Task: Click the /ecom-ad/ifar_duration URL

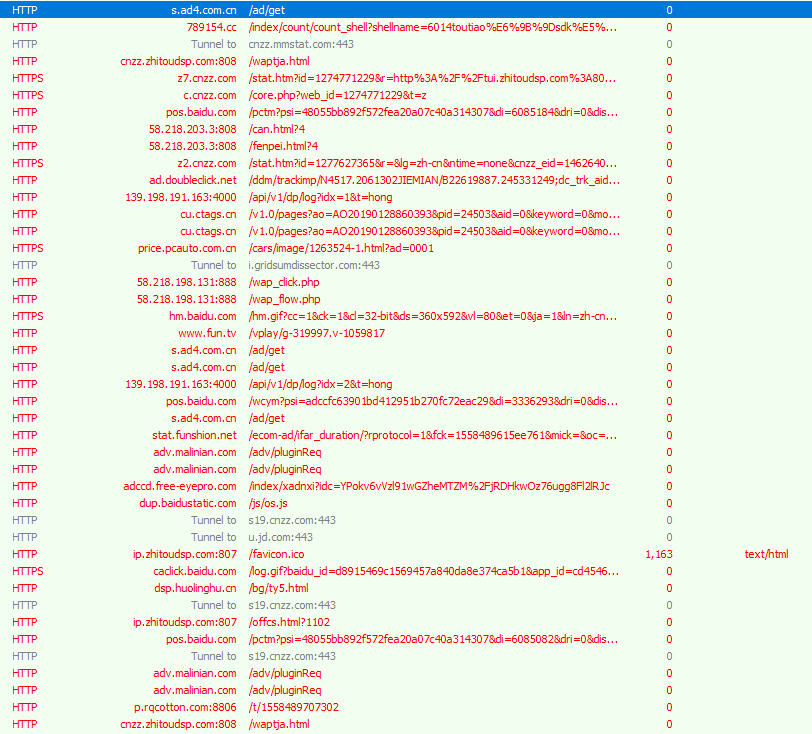Action: pyautogui.click(x=432, y=435)
